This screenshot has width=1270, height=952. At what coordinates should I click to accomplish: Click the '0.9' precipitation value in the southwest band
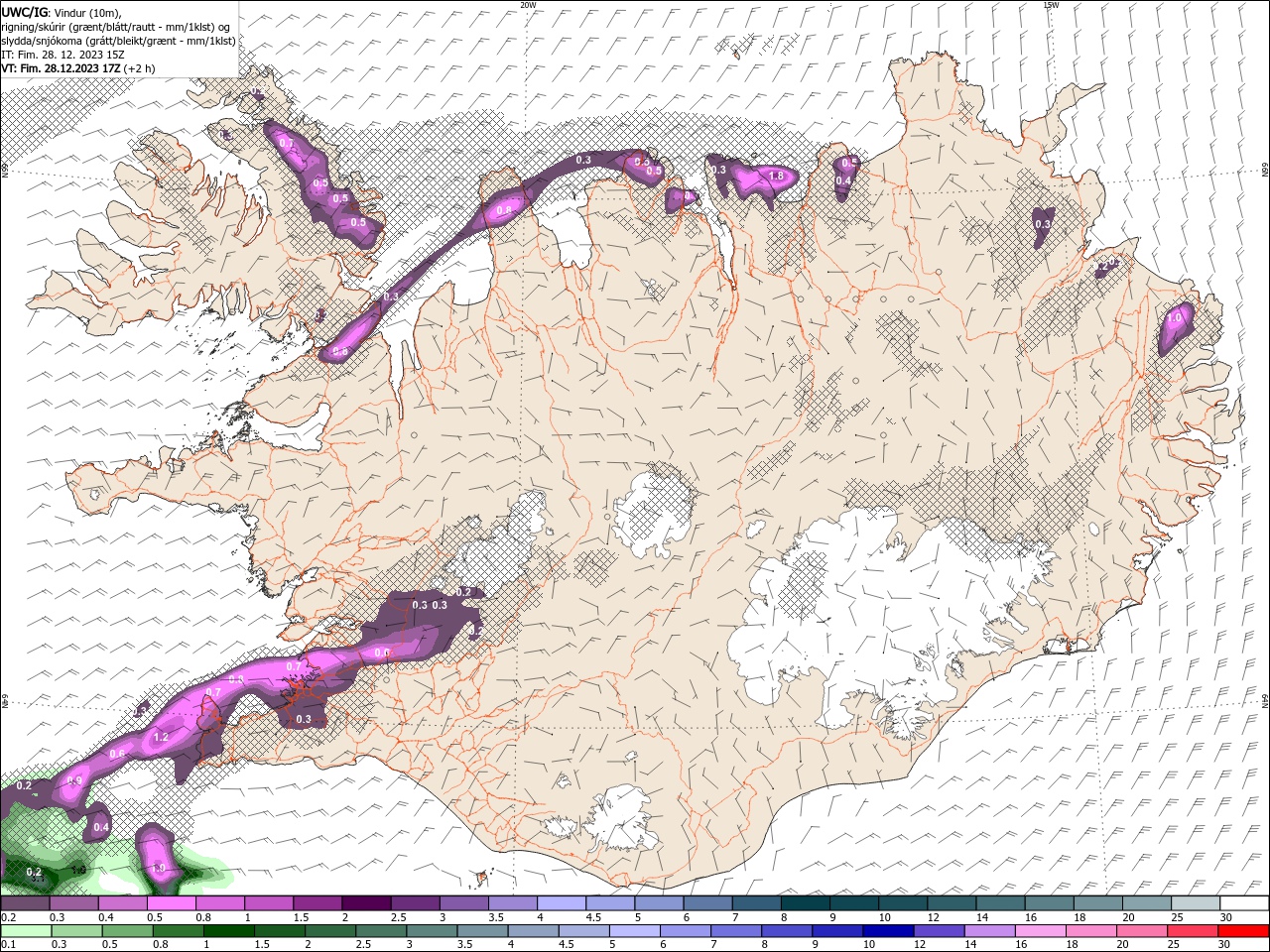[74, 780]
